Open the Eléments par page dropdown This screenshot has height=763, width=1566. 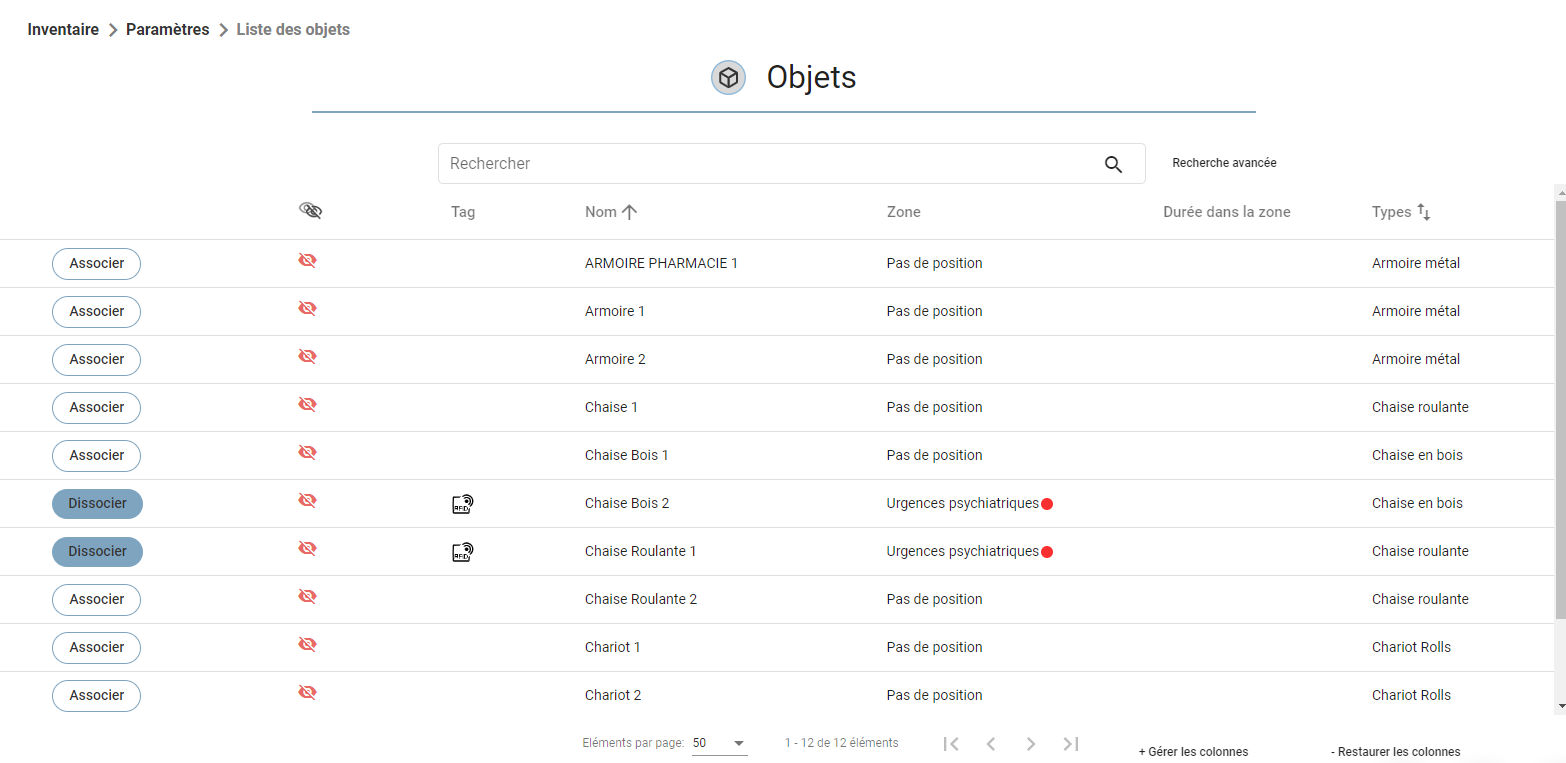[720, 743]
